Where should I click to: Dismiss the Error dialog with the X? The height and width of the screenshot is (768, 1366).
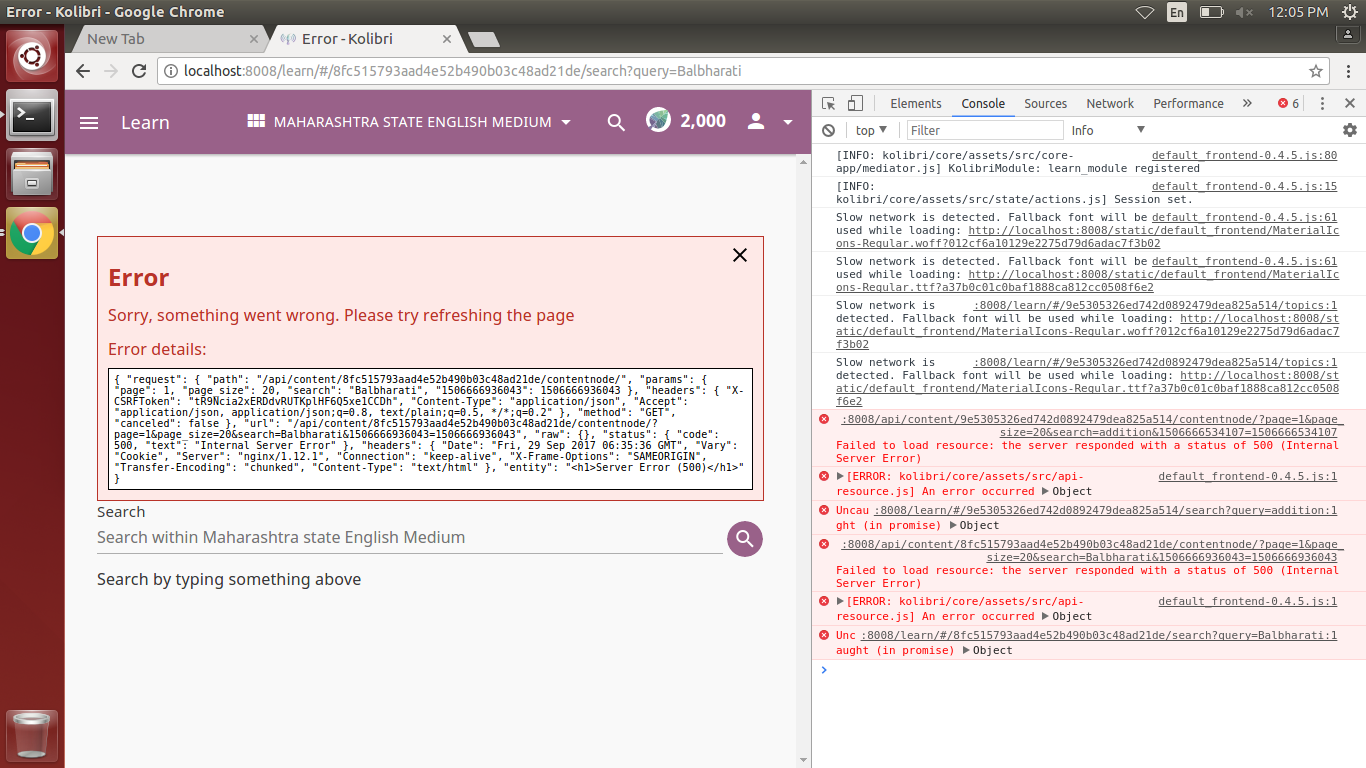click(x=739, y=255)
